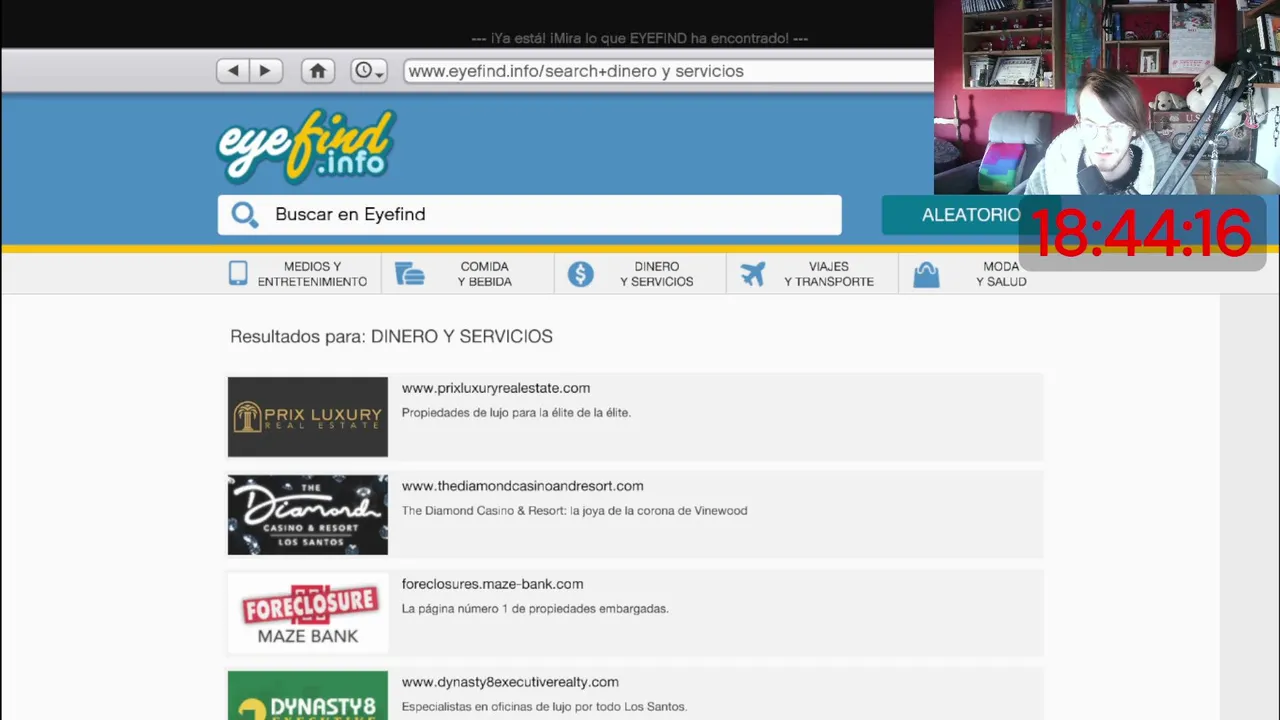The width and height of the screenshot is (1280, 720).
Task: Go back with the browser back arrow
Action: (x=233, y=71)
